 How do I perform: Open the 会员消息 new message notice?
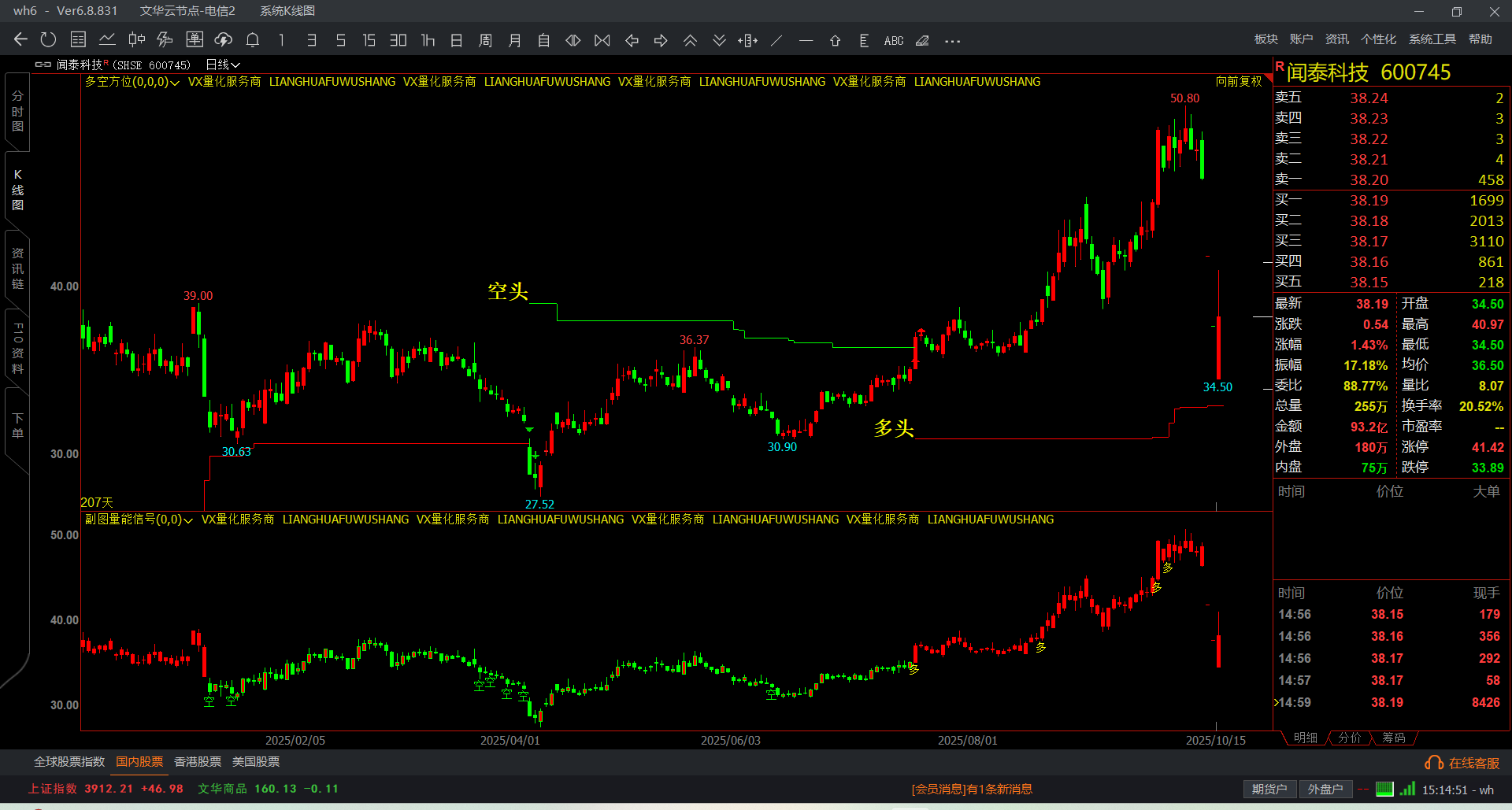coord(972,789)
